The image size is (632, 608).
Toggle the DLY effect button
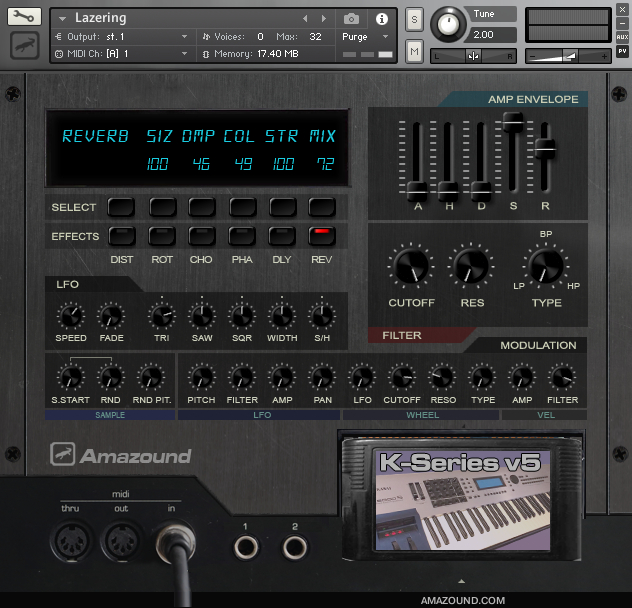coord(282,236)
